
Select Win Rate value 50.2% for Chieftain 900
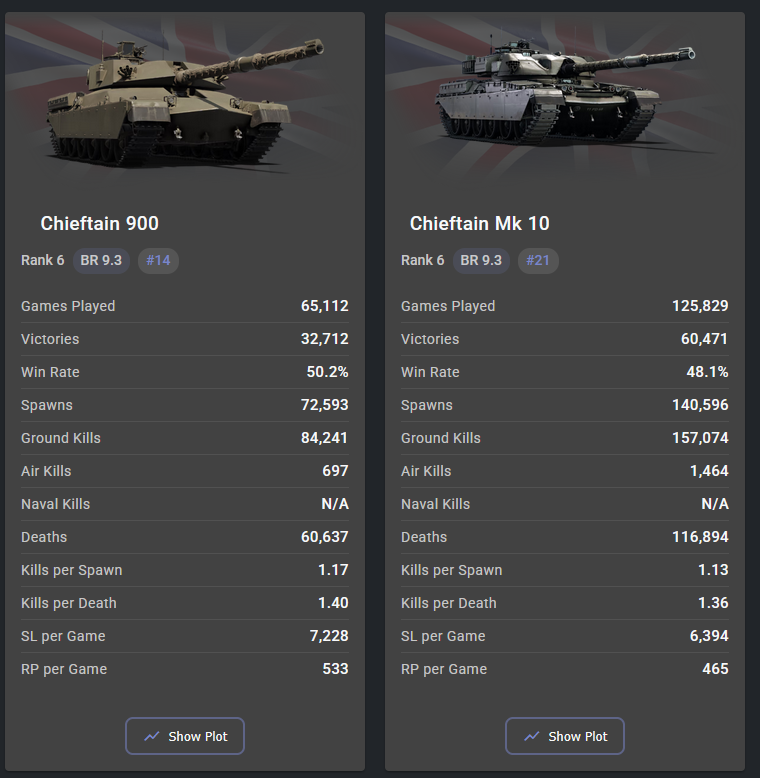pyautogui.click(x=327, y=372)
